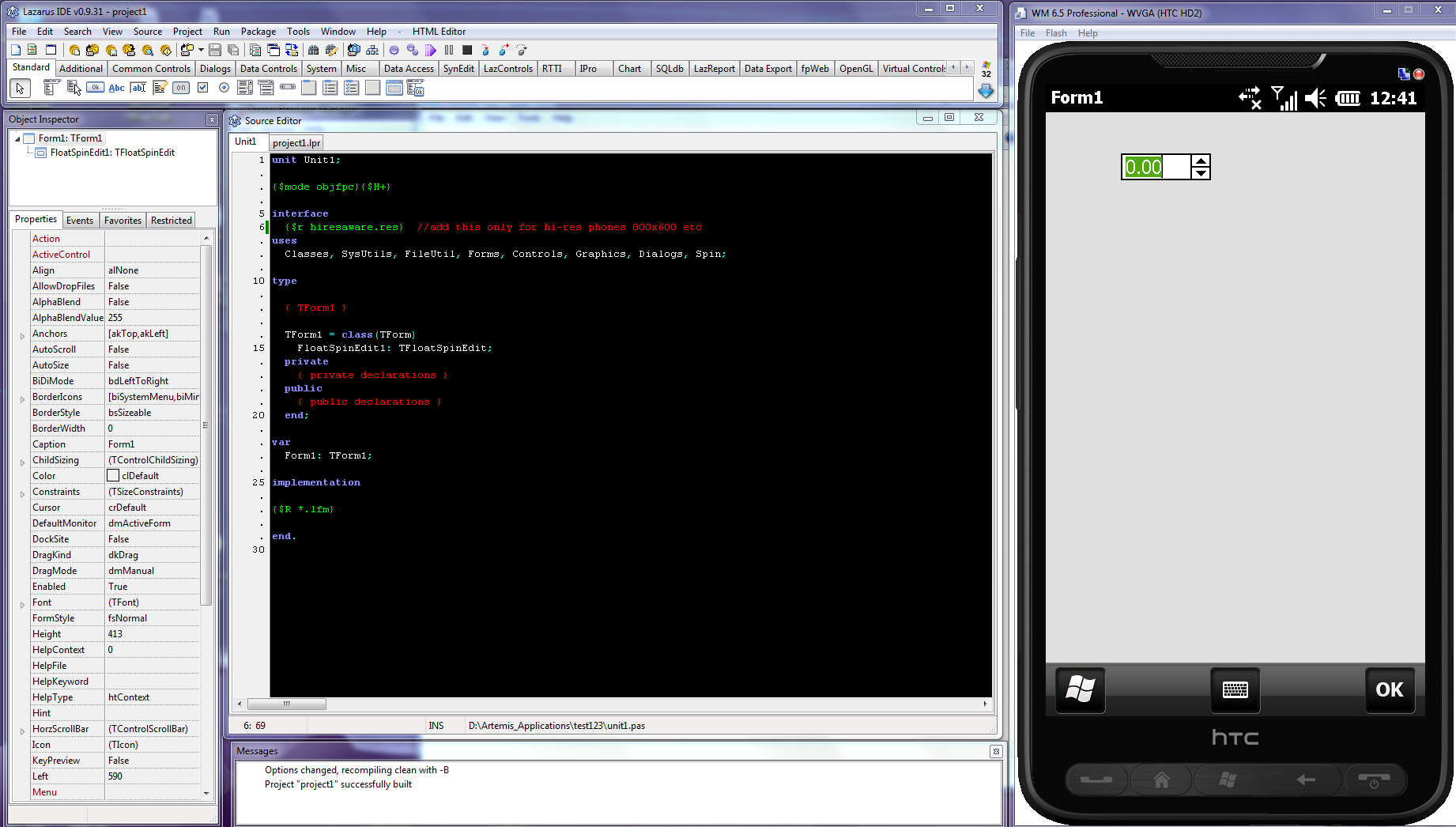Switch to the Events tab in Object Inspector
This screenshot has height=827, width=1456.
click(80, 221)
